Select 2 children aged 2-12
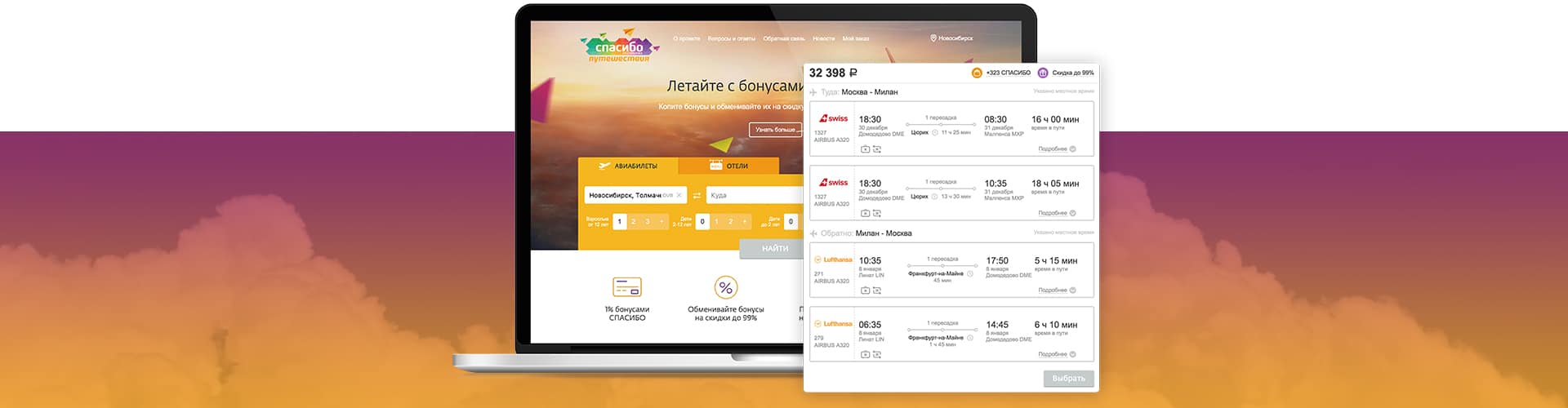Screen dimensions: 1568x408 [x=730, y=221]
